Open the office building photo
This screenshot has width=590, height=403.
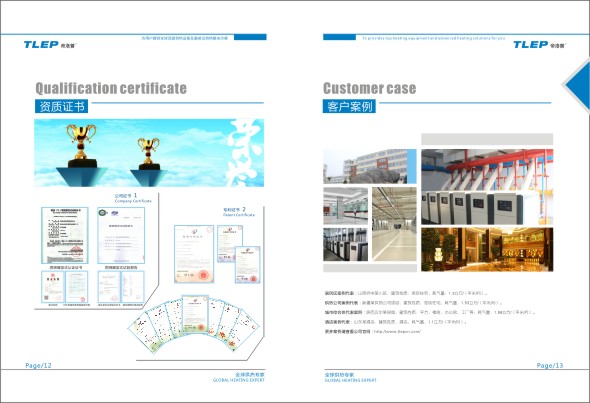pos(370,166)
